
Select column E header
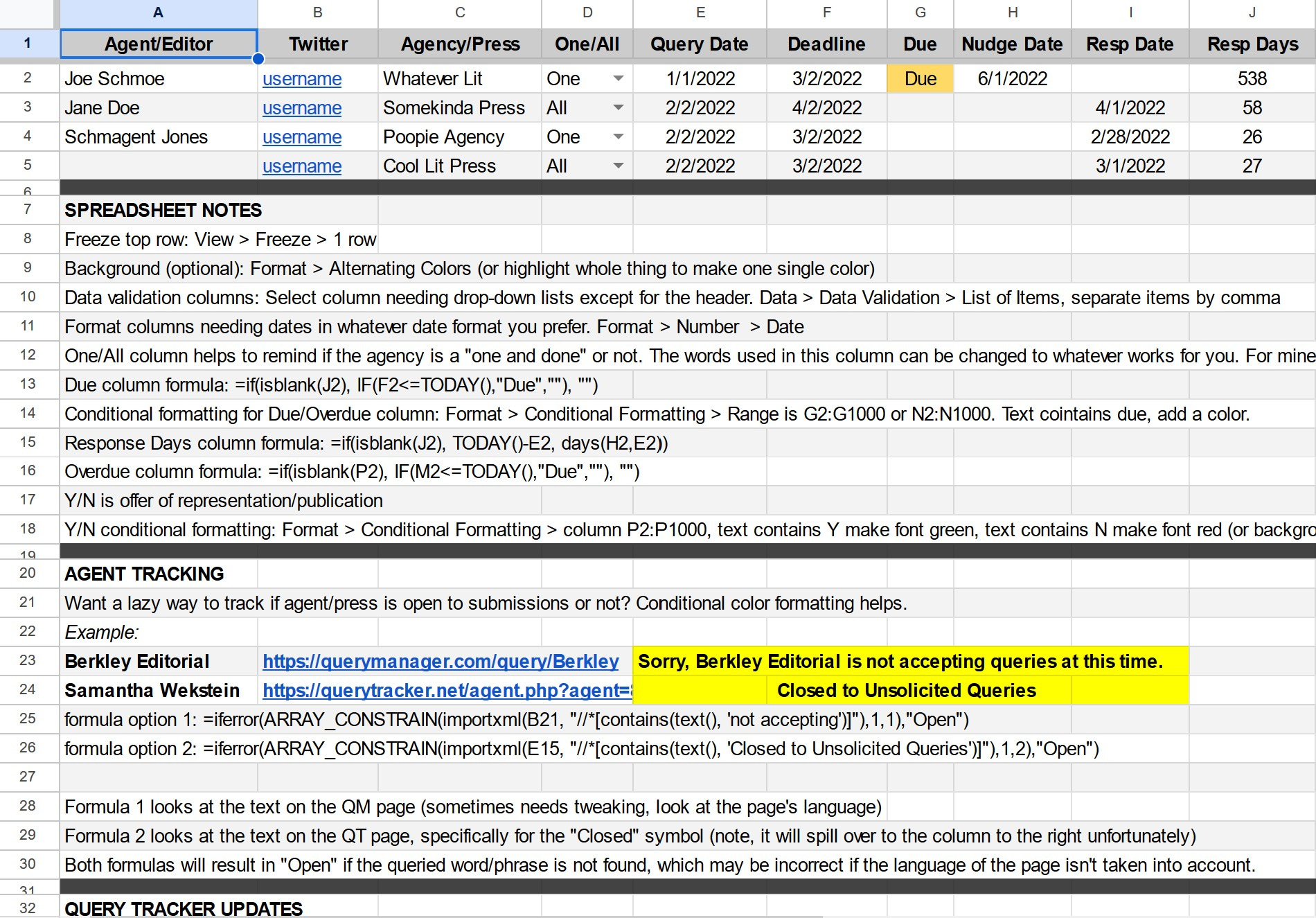click(700, 12)
